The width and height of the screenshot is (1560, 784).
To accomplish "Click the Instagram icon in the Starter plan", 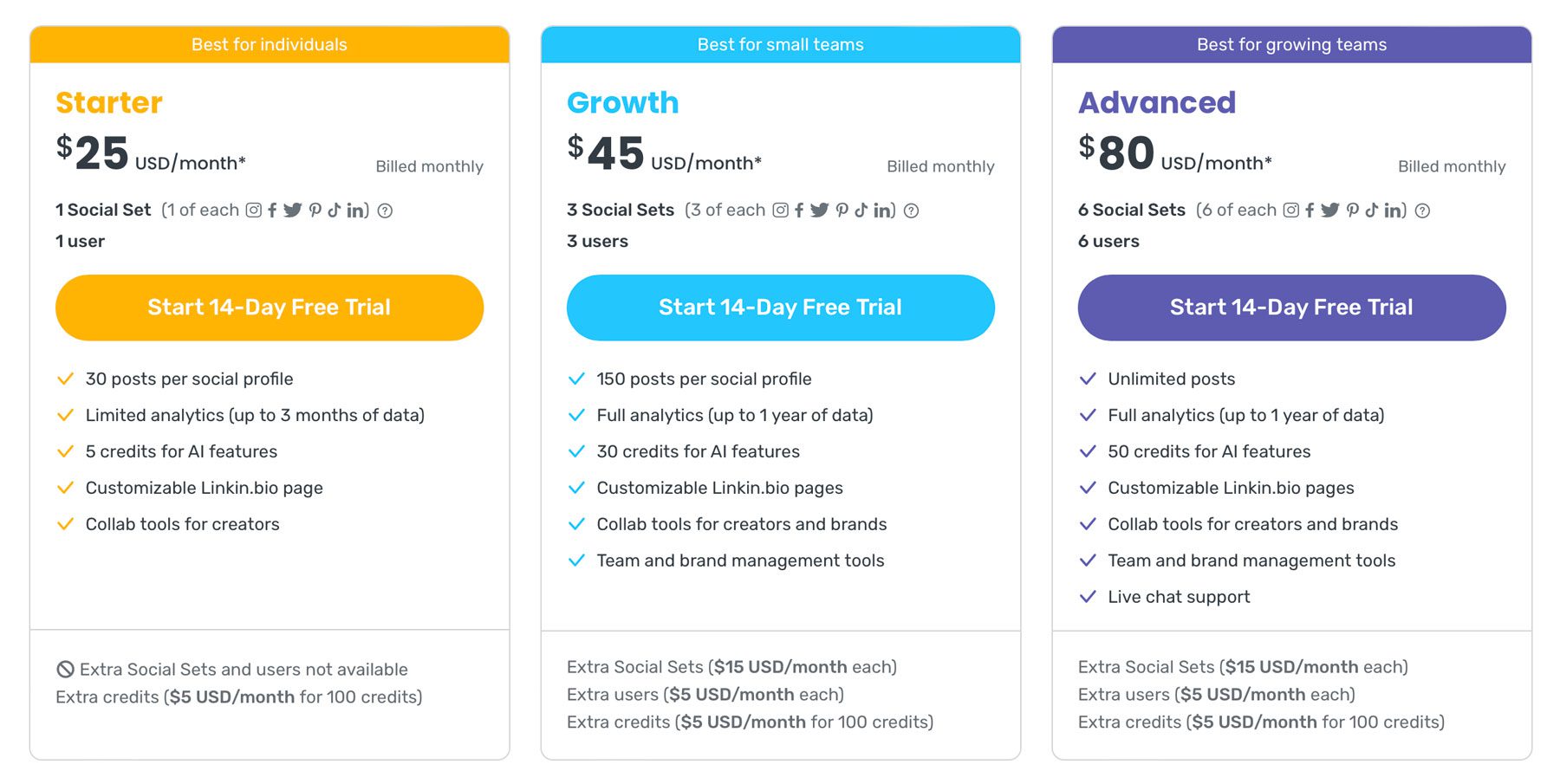I will click(x=251, y=210).
